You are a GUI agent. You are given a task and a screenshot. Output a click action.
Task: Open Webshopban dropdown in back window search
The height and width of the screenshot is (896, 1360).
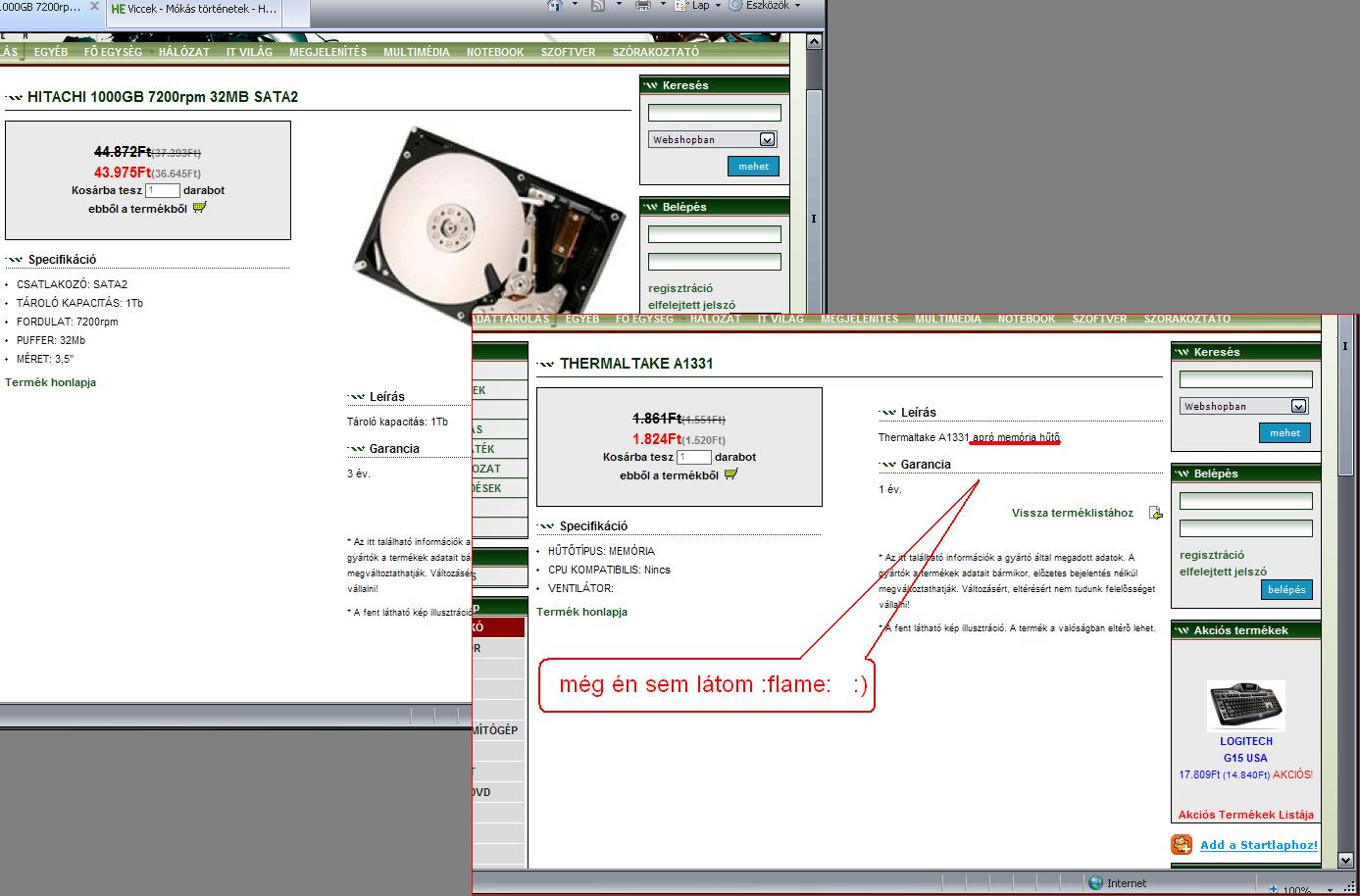[x=768, y=140]
